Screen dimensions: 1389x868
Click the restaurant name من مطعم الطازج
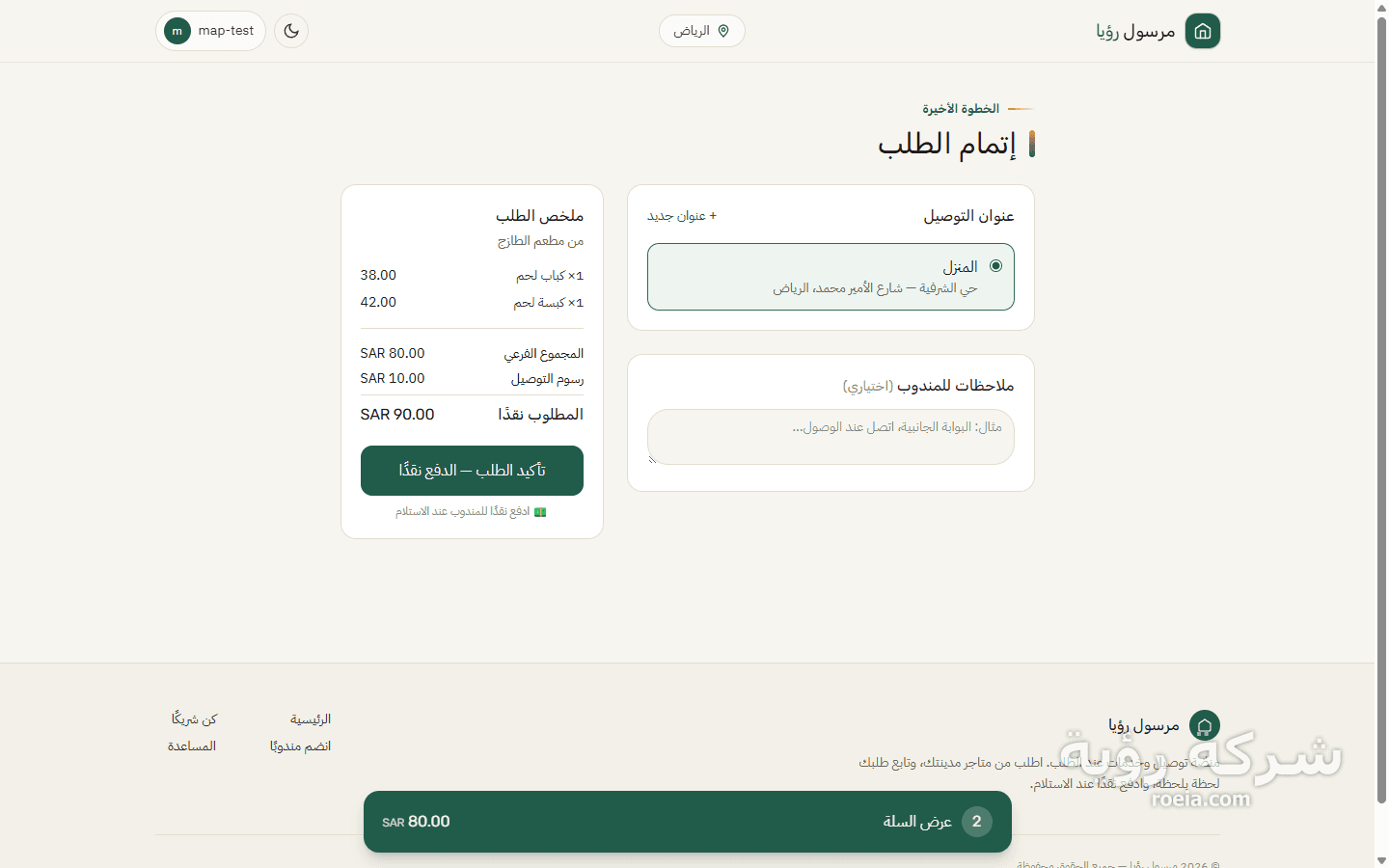point(540,241)
